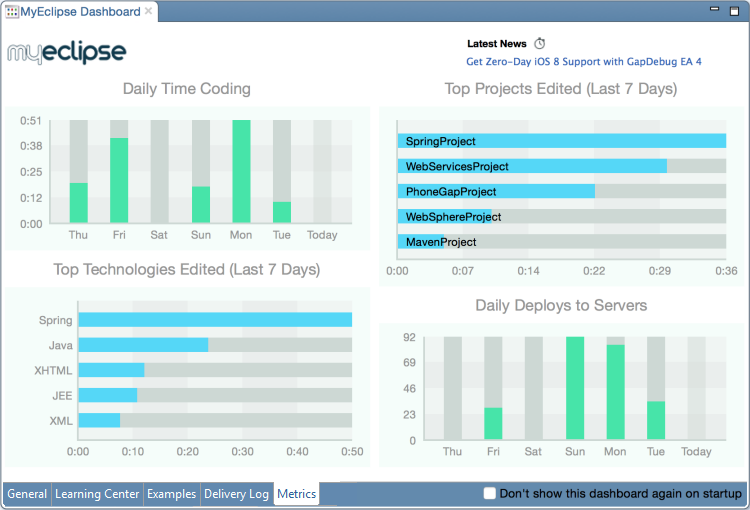Close the MyEclipse Dashboard tab
750x510 pixels.
[149, 11]
